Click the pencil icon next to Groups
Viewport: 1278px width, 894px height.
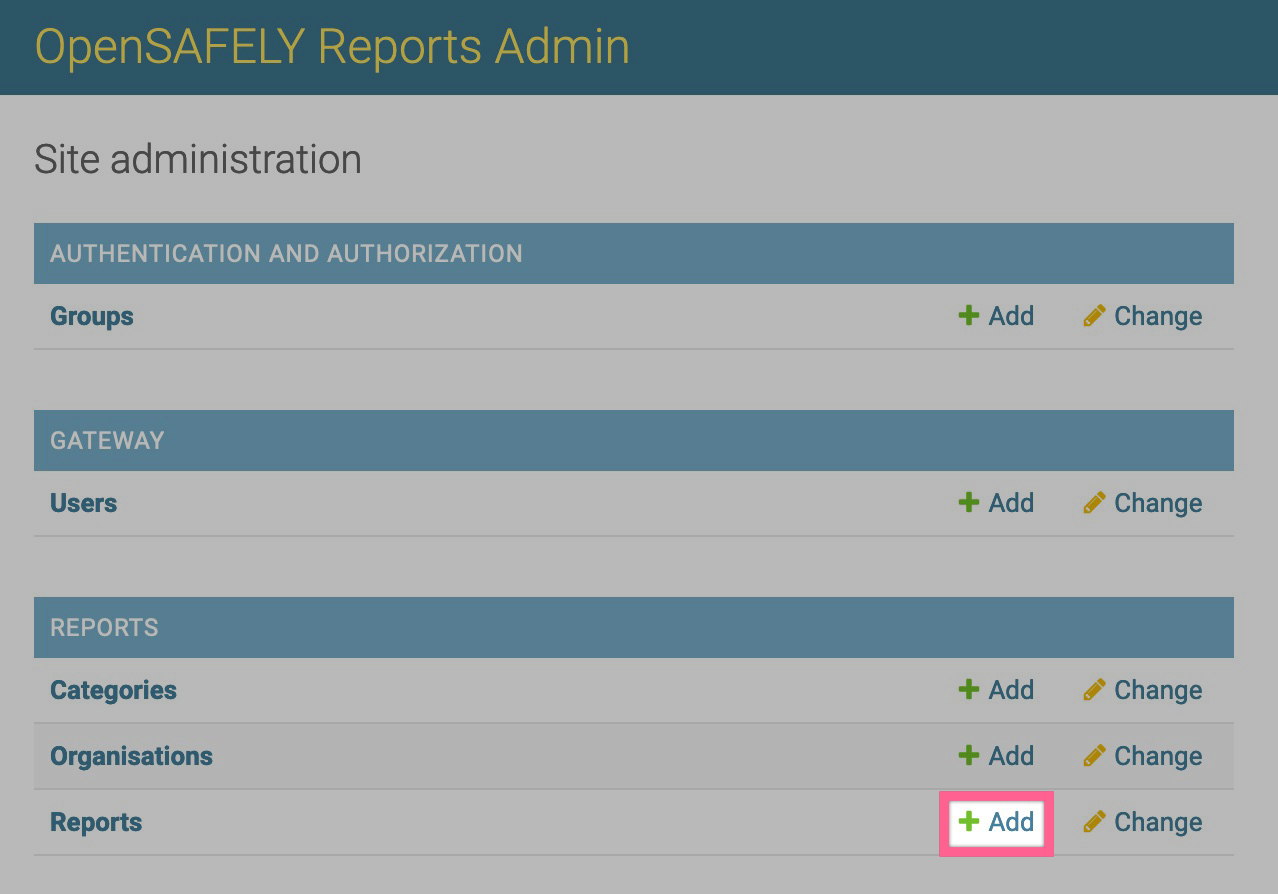[x=1094, y=316]
